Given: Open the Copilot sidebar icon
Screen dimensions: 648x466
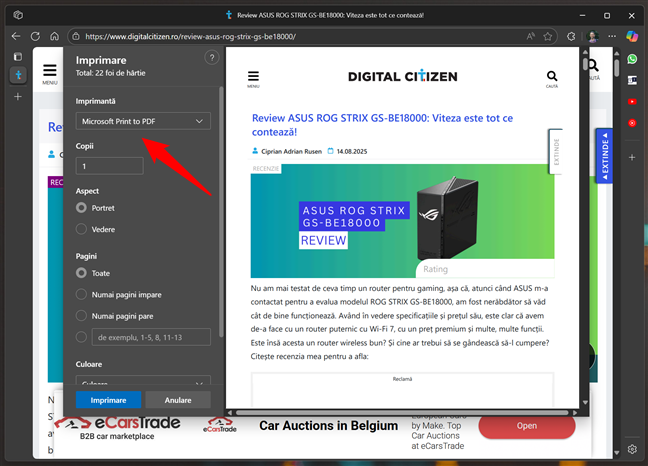Looking at the screenshot, I should [x=632, y=36].
